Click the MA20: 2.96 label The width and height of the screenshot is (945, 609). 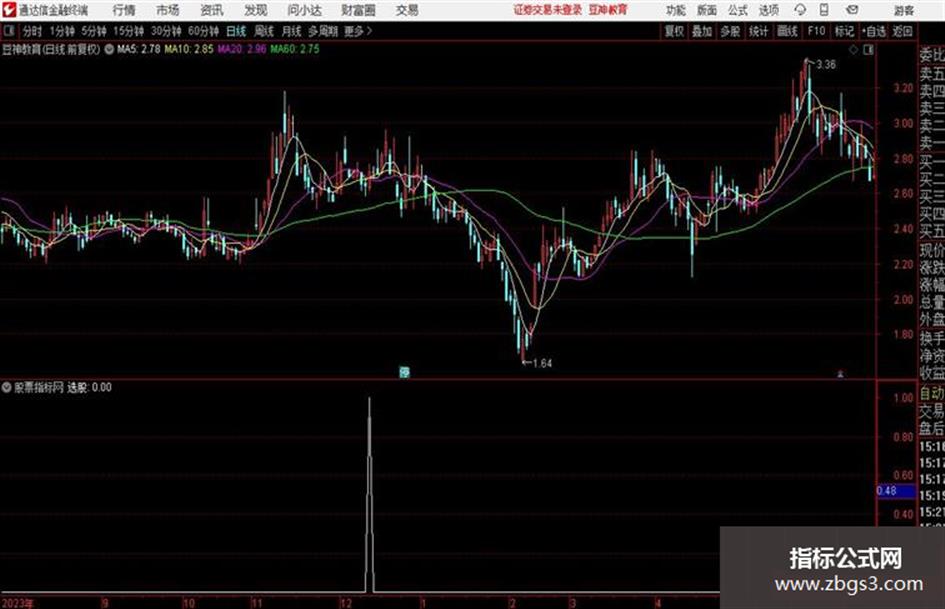[x=242, y=49]
